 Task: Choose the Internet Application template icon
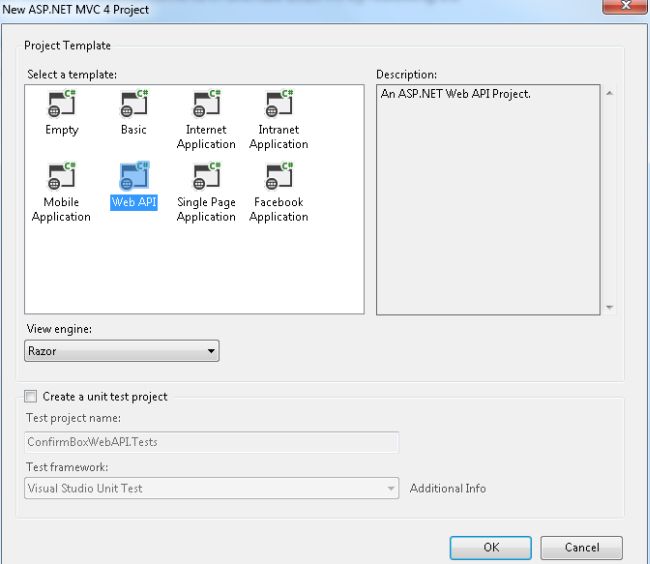[x=206, y=104]
